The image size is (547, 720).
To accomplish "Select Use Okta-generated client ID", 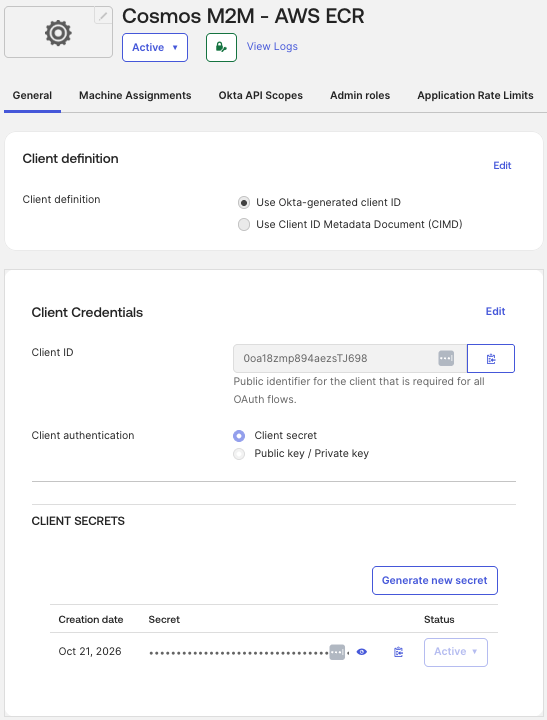I will 244,202.
